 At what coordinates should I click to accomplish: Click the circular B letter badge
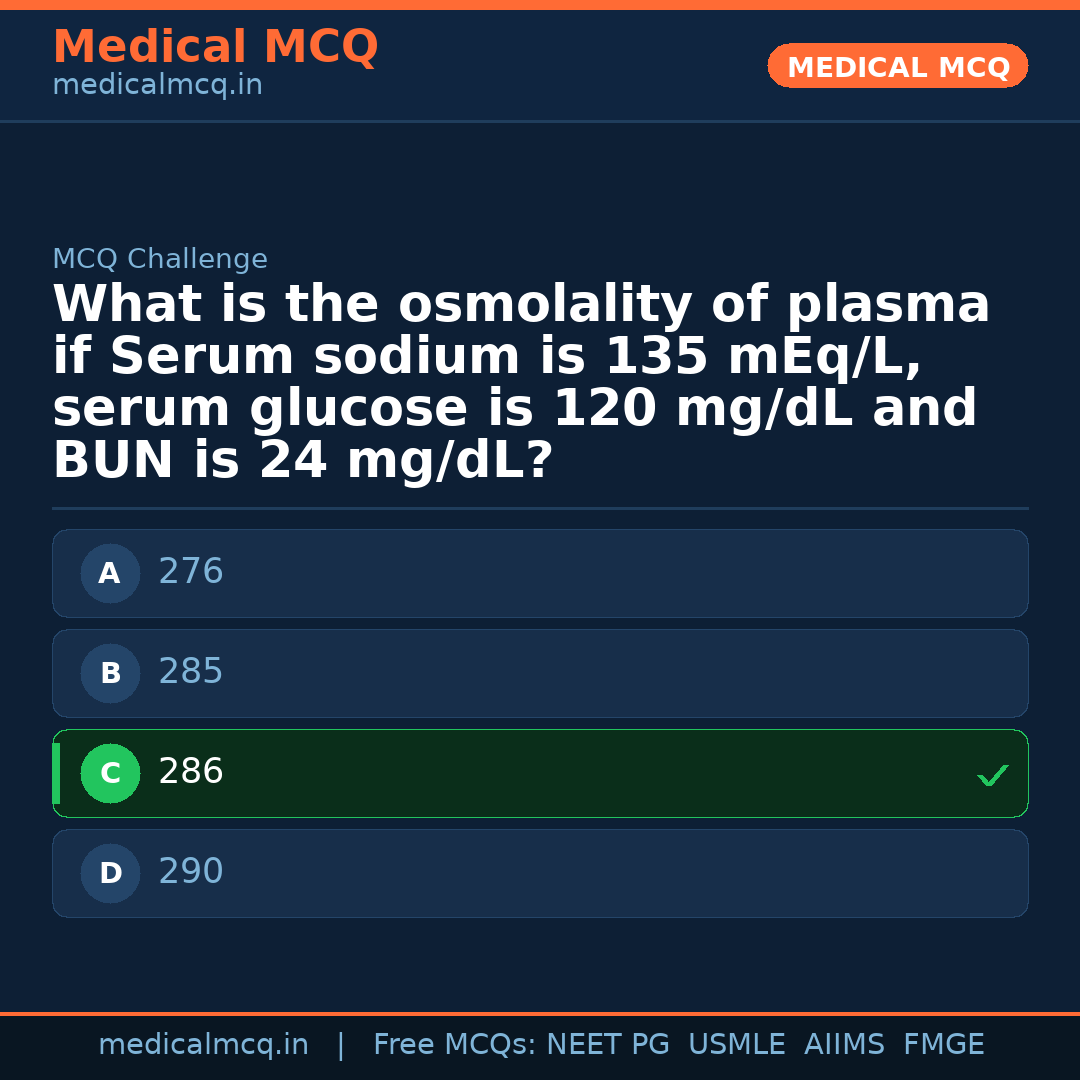tap(110, 673)
